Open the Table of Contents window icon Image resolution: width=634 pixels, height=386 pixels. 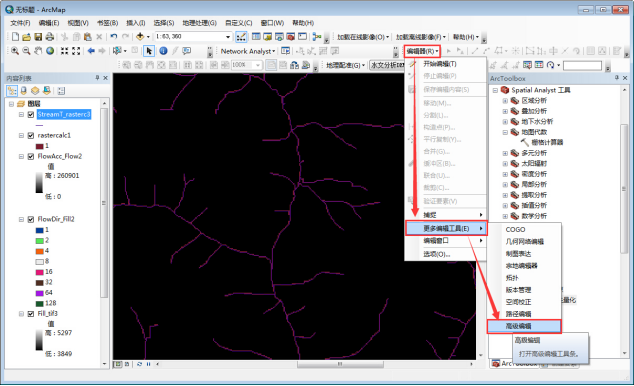256,37
